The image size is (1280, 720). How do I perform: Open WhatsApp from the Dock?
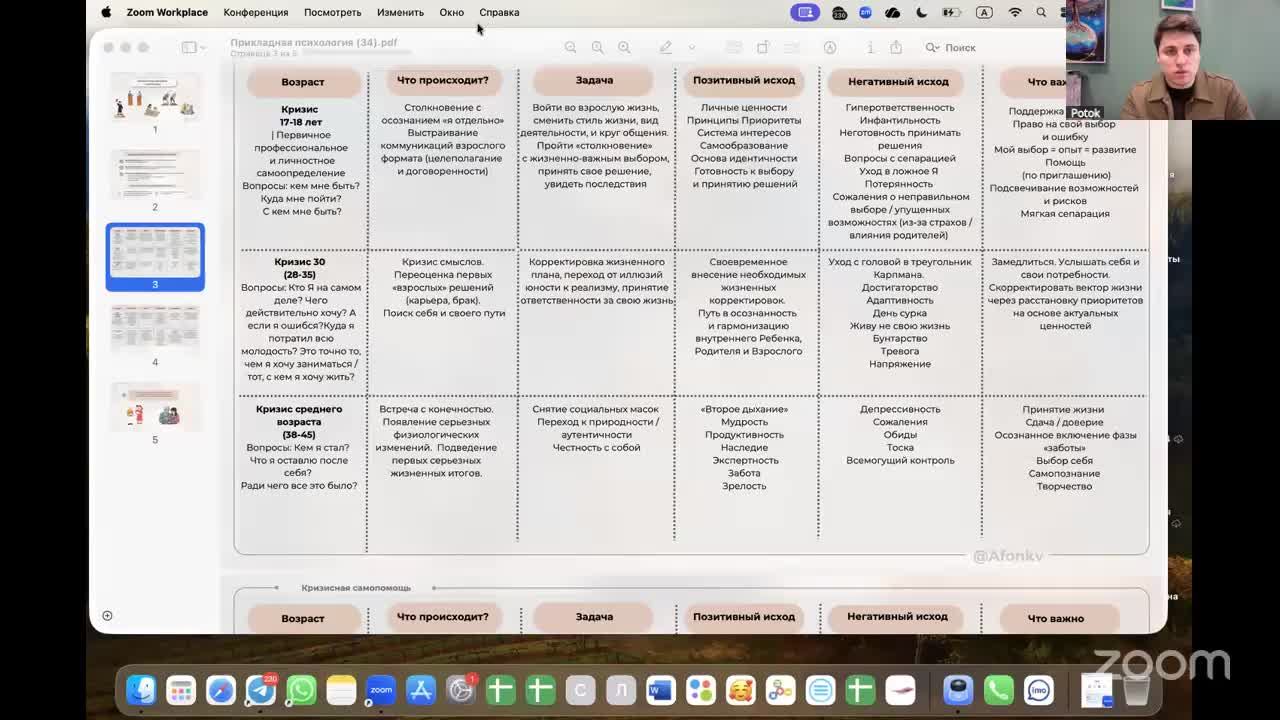coord(301,690)
